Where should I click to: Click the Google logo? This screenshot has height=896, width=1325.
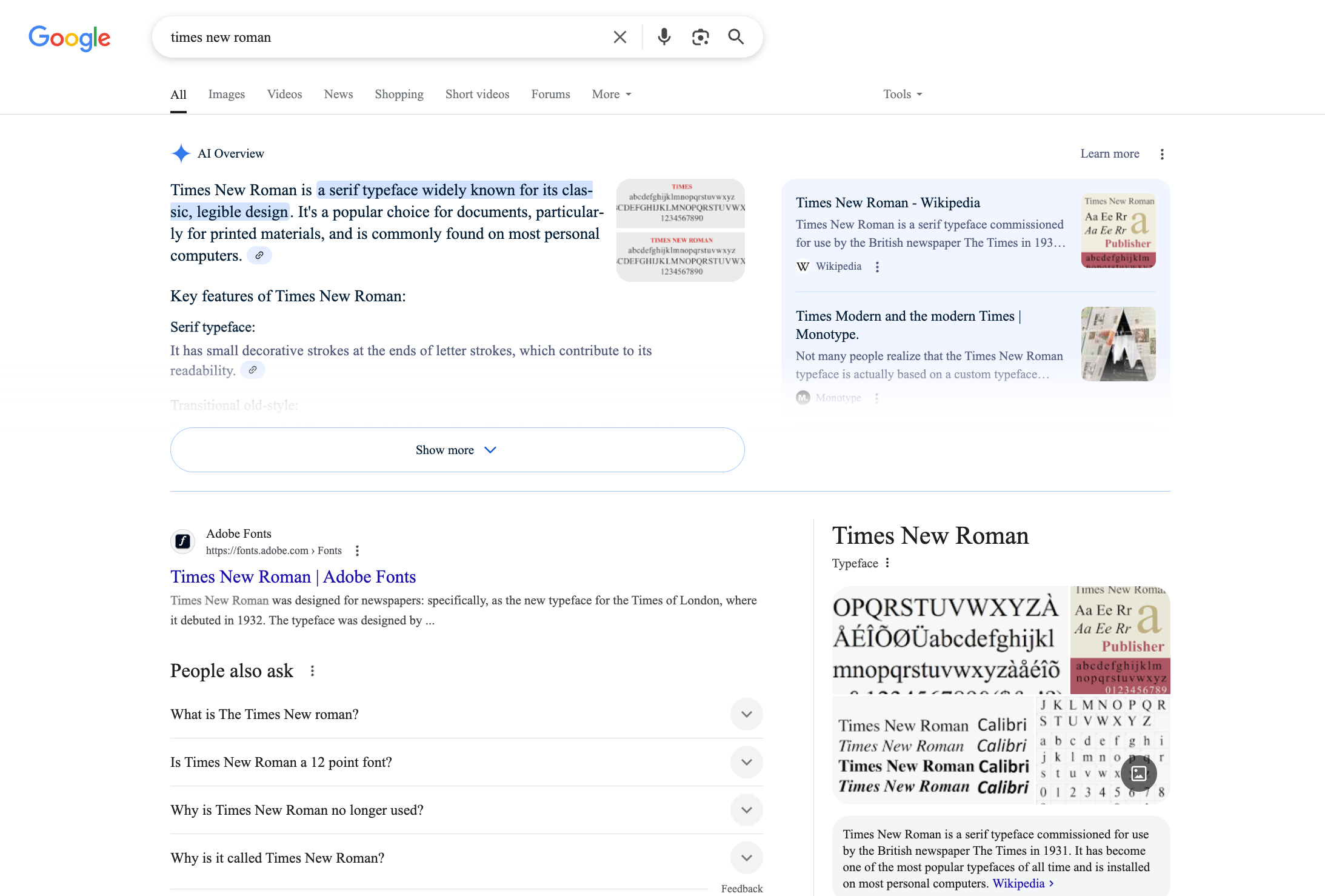click(x=70, y=38)
